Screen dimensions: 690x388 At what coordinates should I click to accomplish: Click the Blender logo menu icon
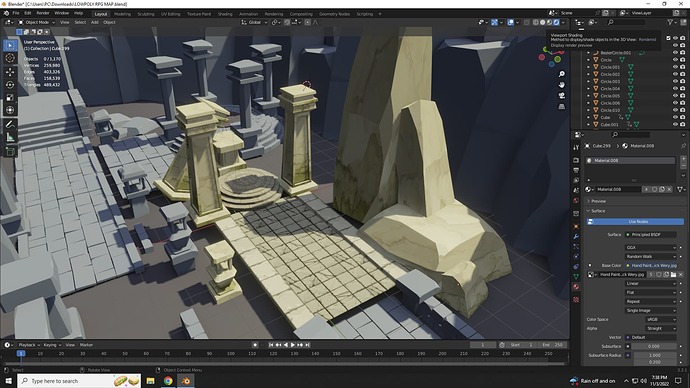[6, 13]
